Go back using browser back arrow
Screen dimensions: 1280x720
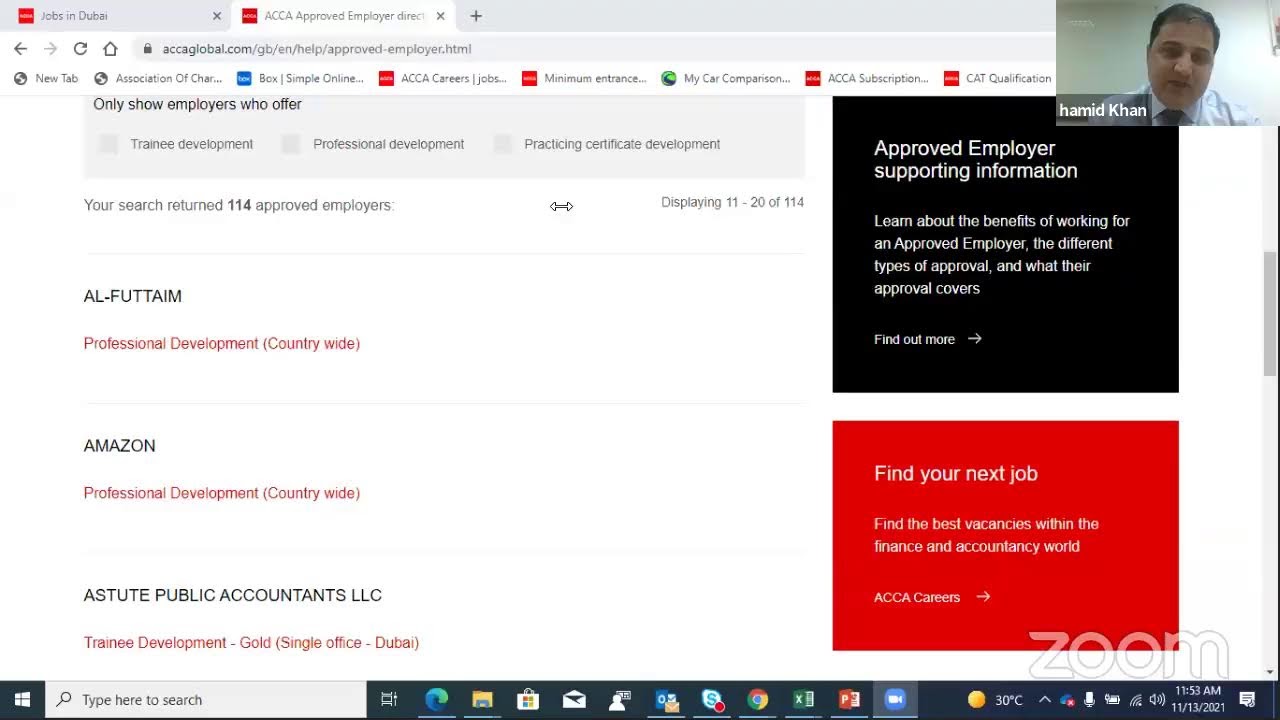point(20,48)
